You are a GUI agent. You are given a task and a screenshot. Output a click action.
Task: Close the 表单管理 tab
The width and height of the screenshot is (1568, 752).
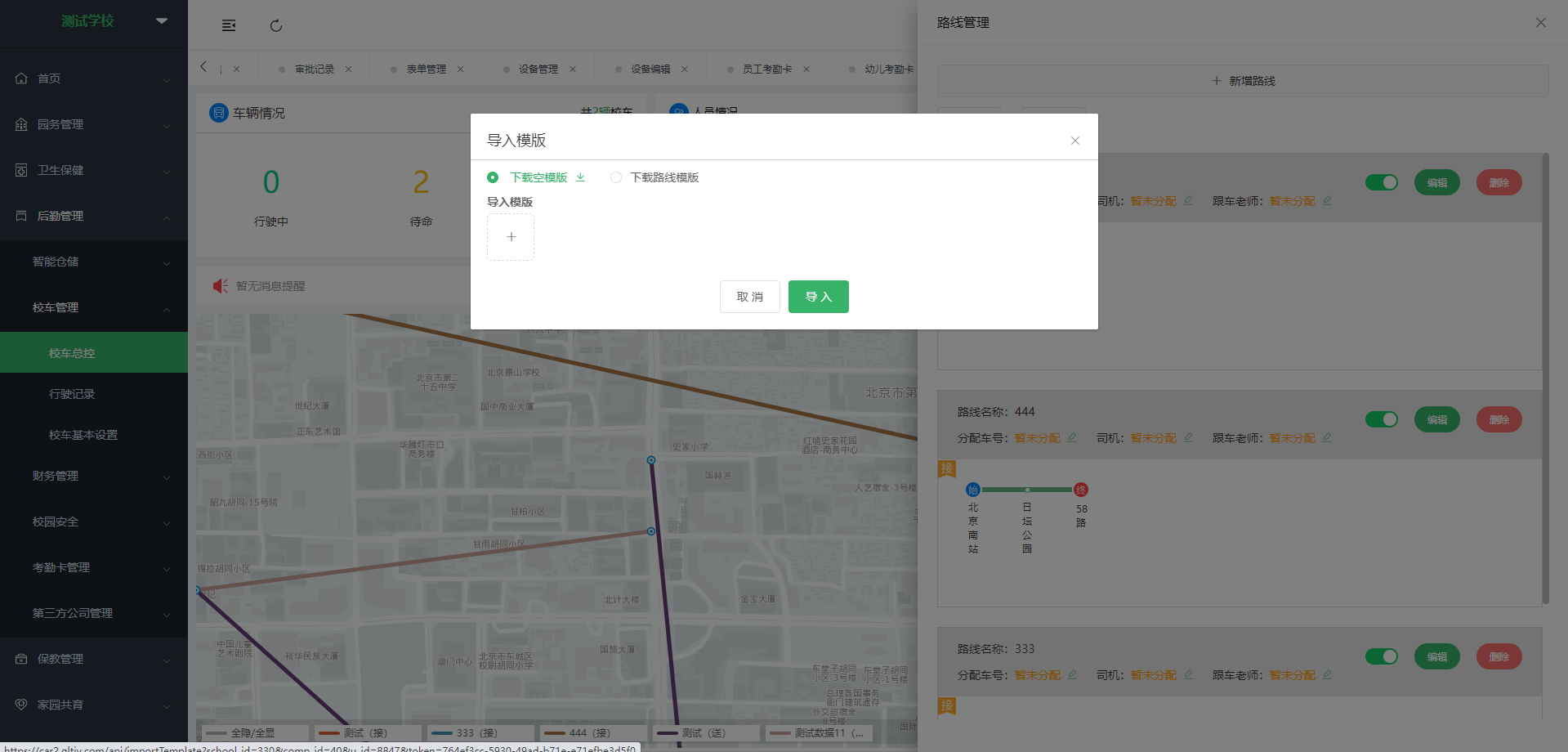coord(461,69)
